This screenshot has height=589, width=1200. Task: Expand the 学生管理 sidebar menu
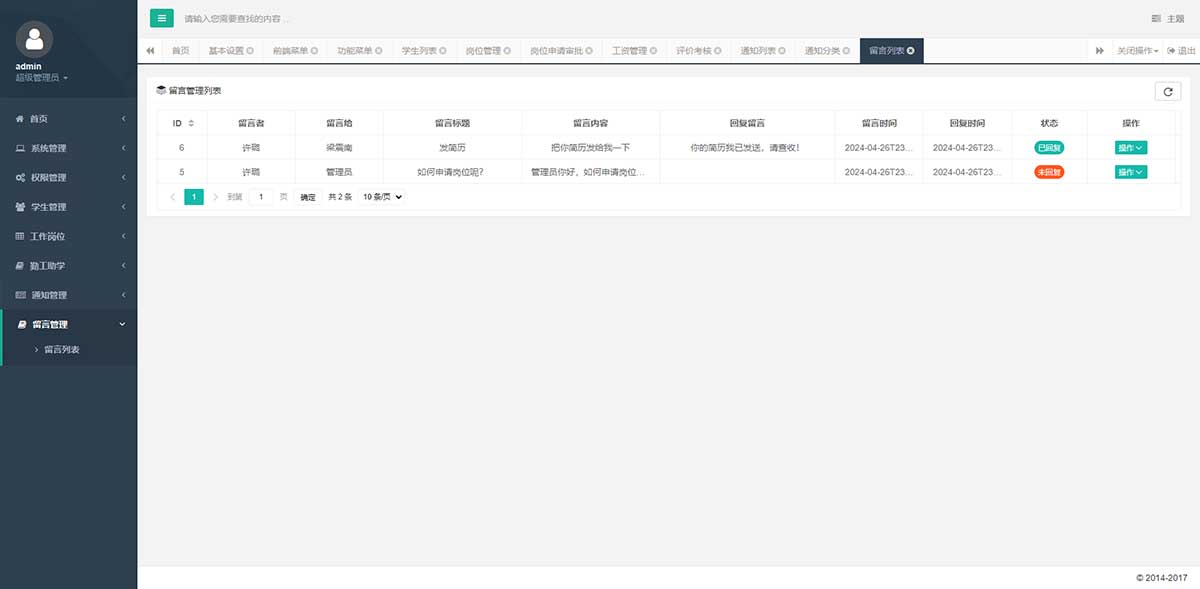(x=68, y=207)
